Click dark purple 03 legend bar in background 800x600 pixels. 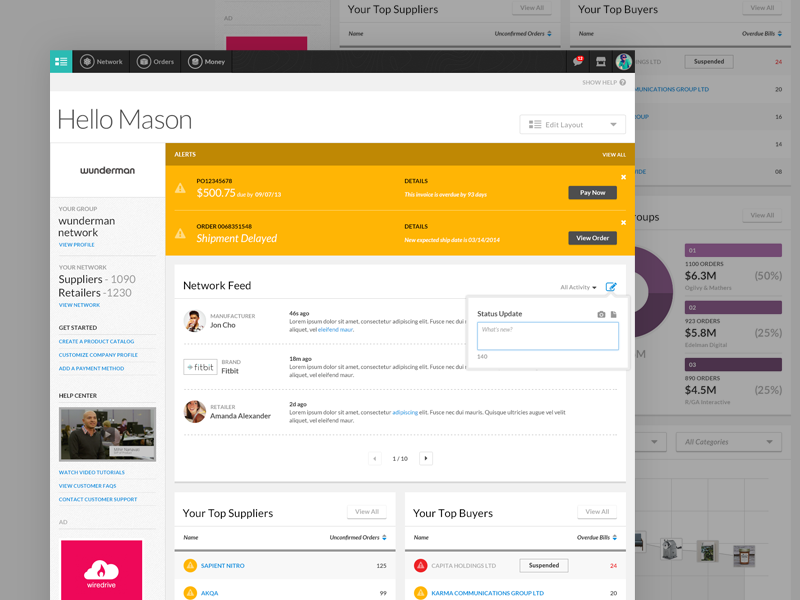[733, 364]
